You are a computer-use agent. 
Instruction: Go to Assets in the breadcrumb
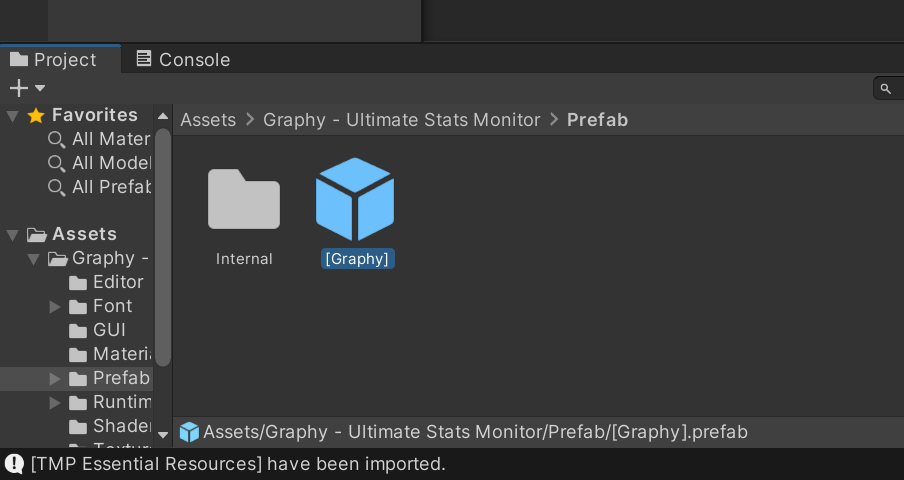pos(208,120)
